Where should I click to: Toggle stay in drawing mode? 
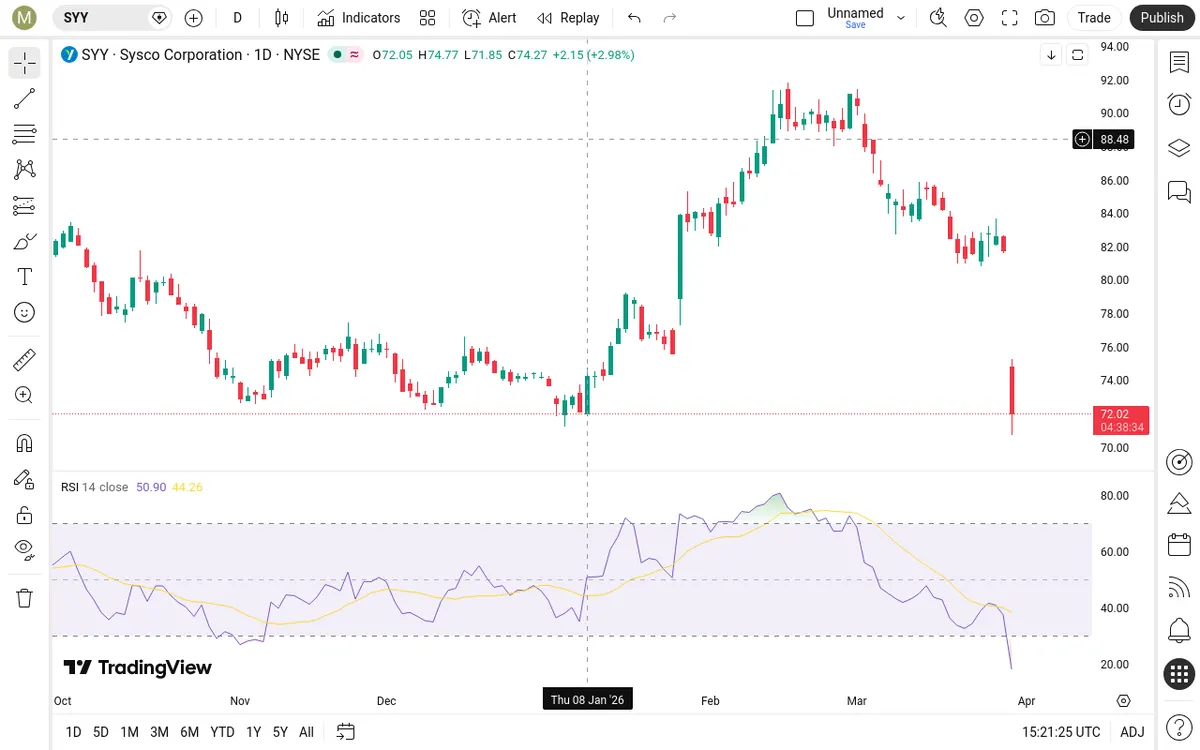tap(25, 479)
